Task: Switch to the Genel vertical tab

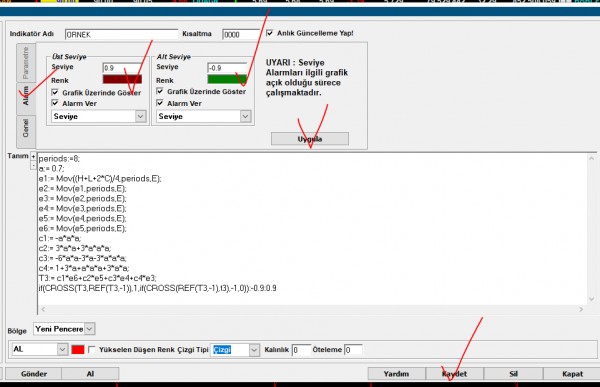Action: click(26, 128)
